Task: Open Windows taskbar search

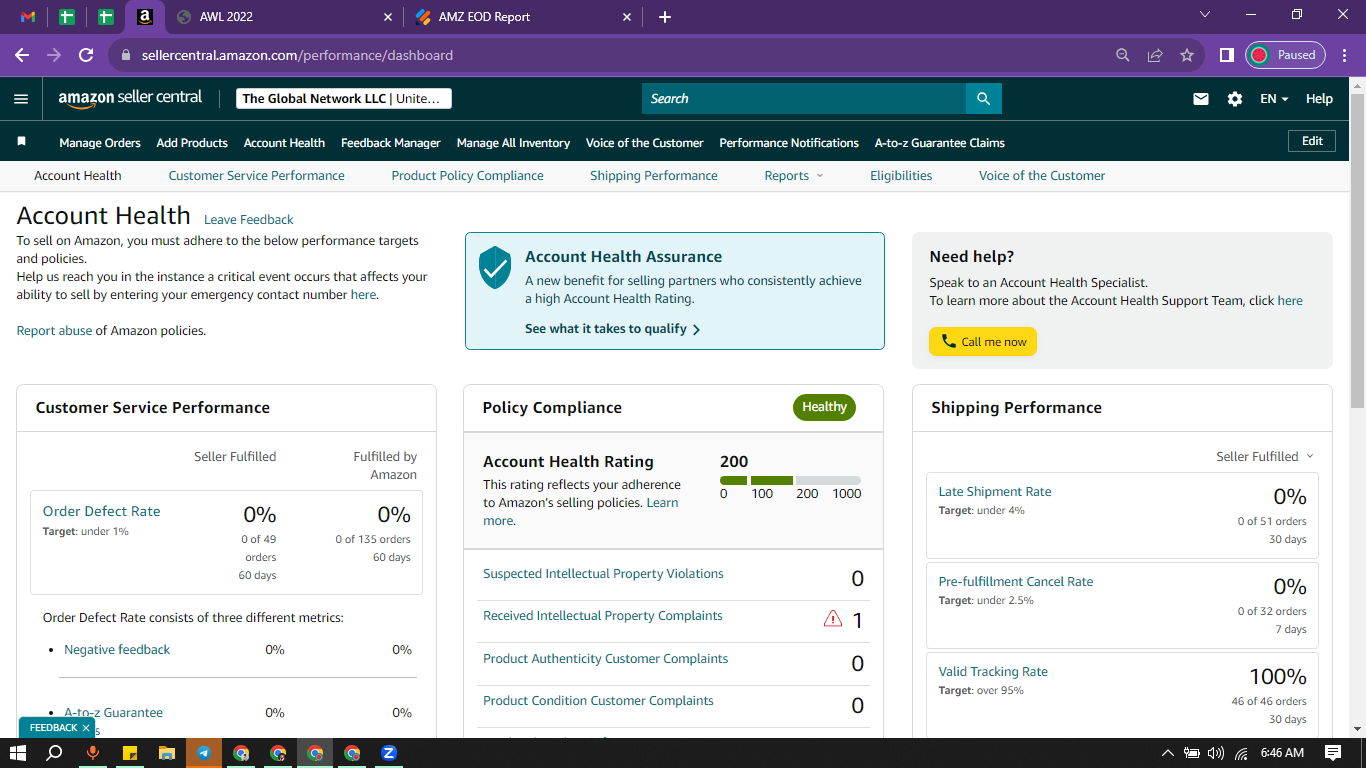Action: (55, 753)
